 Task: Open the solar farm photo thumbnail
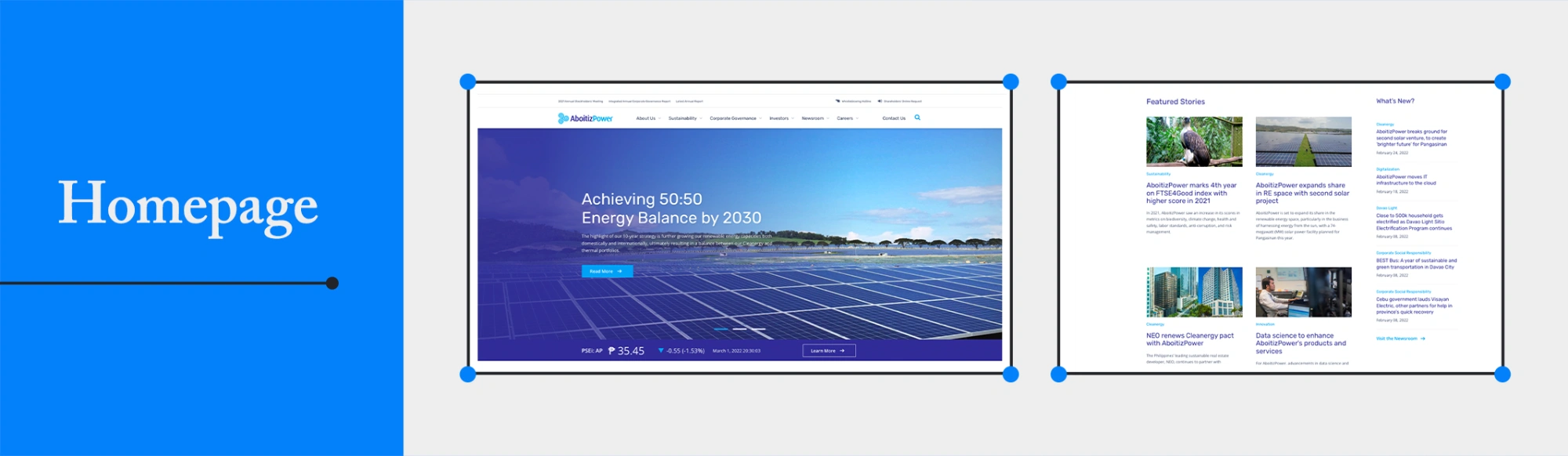[x=1304, y=142]
